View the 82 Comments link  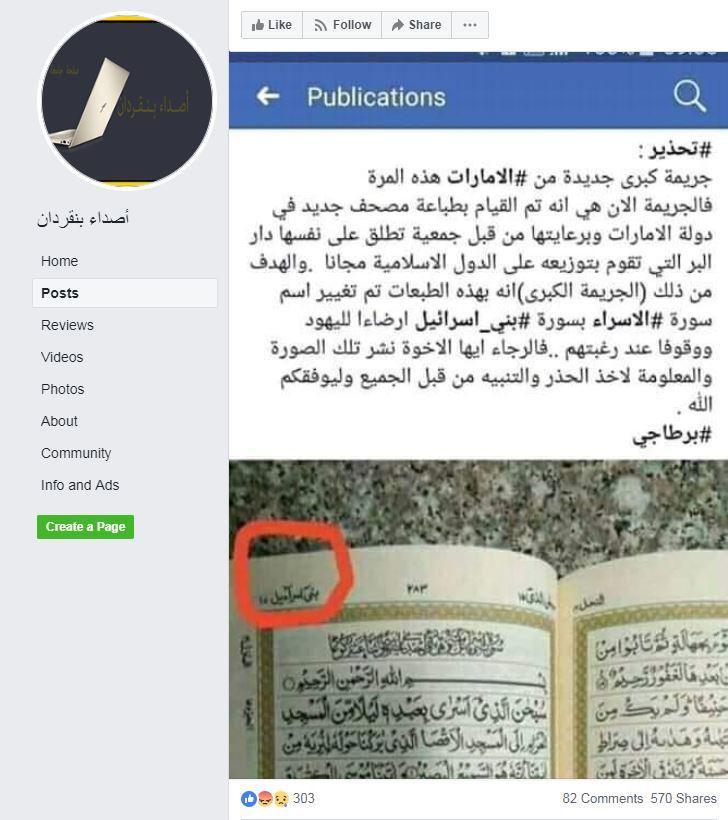click(602, 799)
